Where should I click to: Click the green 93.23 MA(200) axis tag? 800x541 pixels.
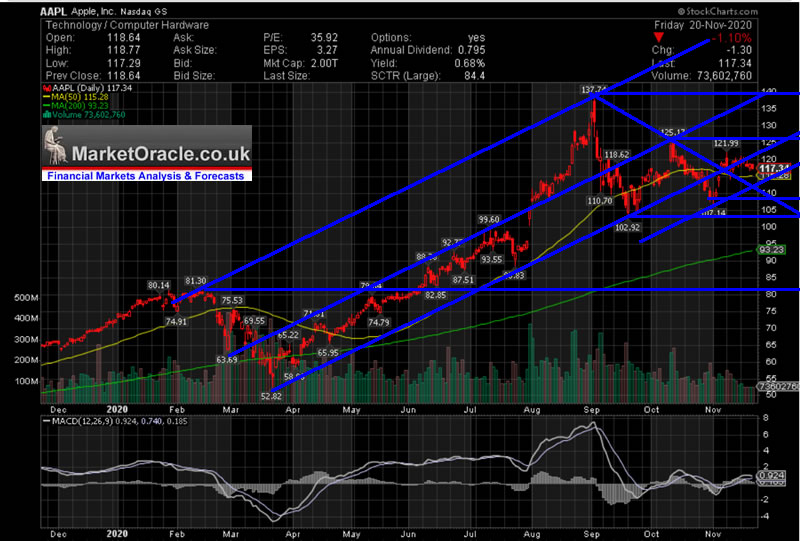click(771, 250)
